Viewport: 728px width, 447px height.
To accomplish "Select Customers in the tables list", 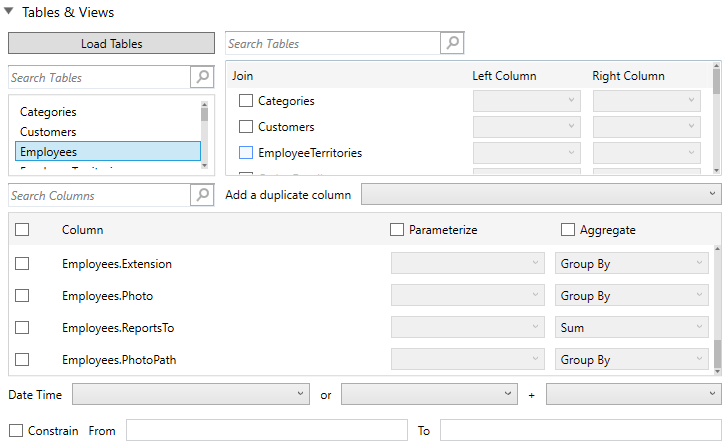I will tap(48, 132).
